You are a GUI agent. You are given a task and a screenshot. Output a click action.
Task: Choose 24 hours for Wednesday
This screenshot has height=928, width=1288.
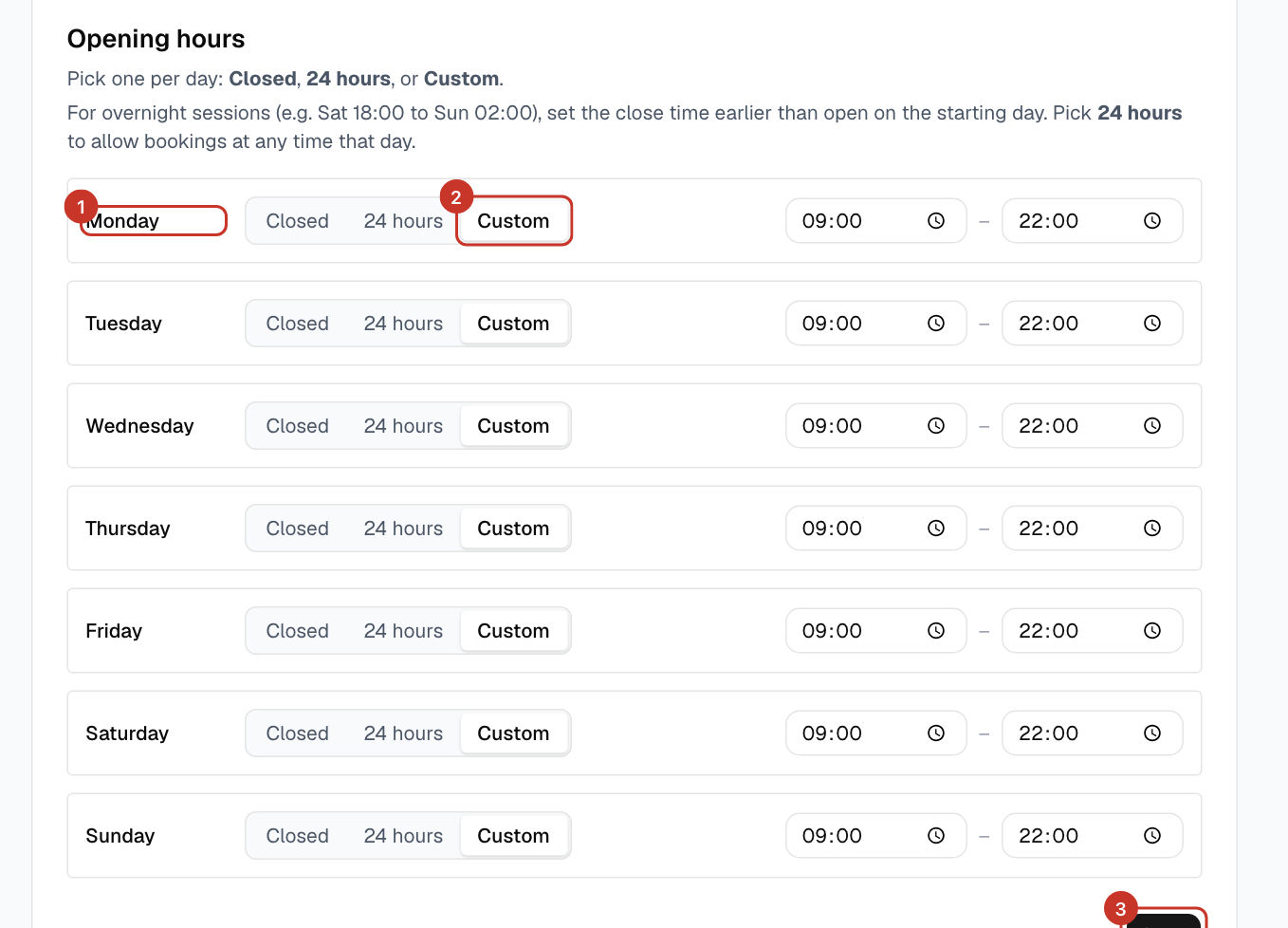(x=403, y=426)
